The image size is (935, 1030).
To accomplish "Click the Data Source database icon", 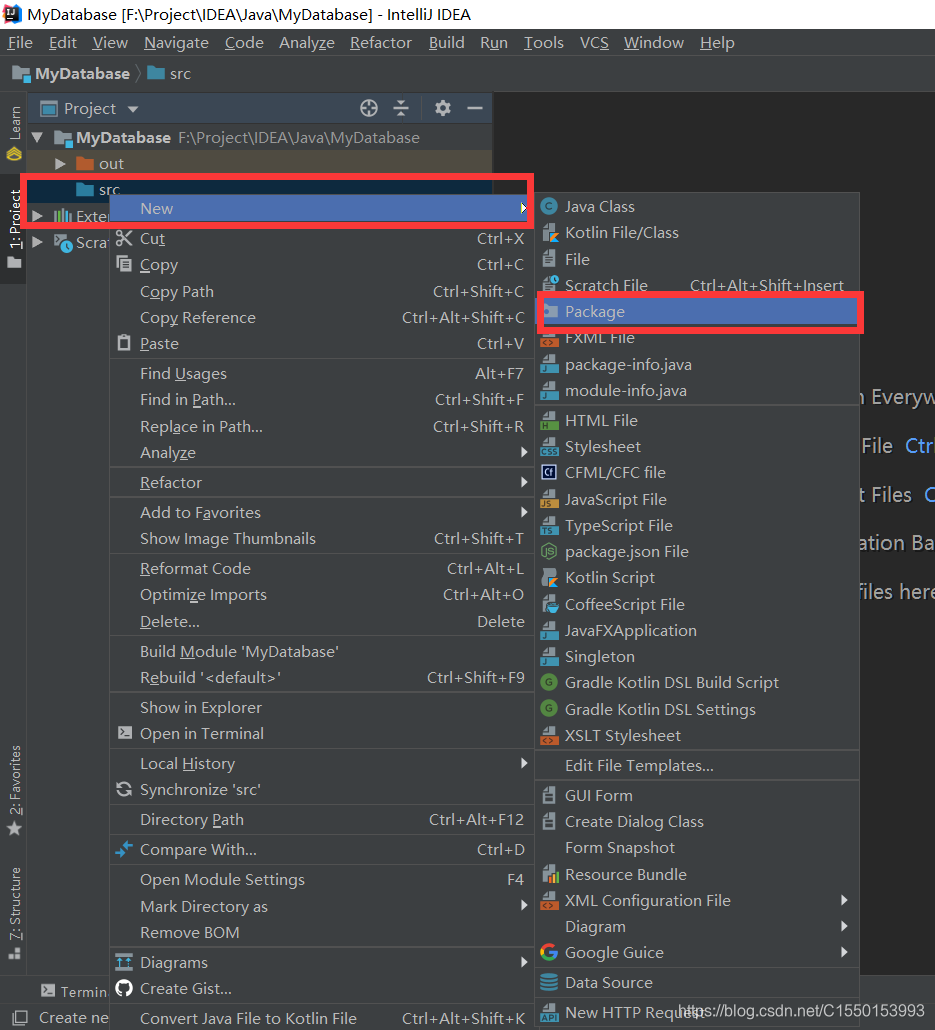I will coord(549,983).
